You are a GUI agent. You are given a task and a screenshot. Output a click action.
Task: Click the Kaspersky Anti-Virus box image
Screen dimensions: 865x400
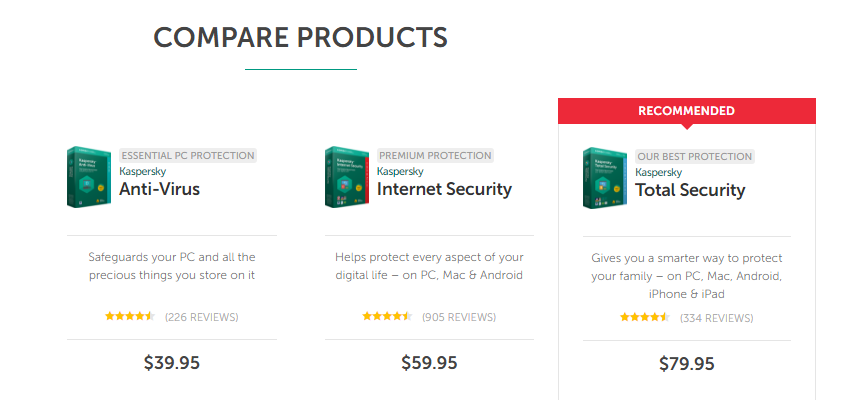(x=89, y=177)
